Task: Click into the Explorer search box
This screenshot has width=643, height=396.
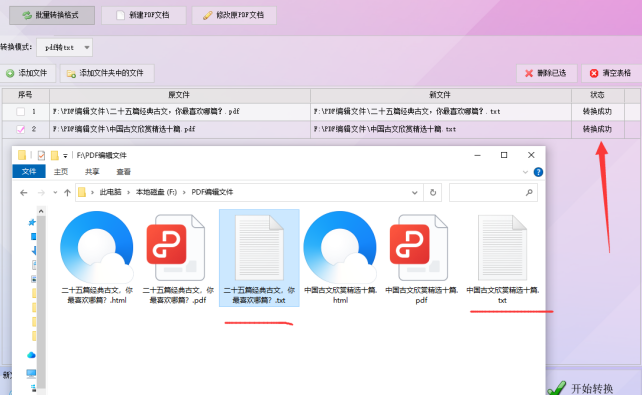Action: tap(486, 193)
